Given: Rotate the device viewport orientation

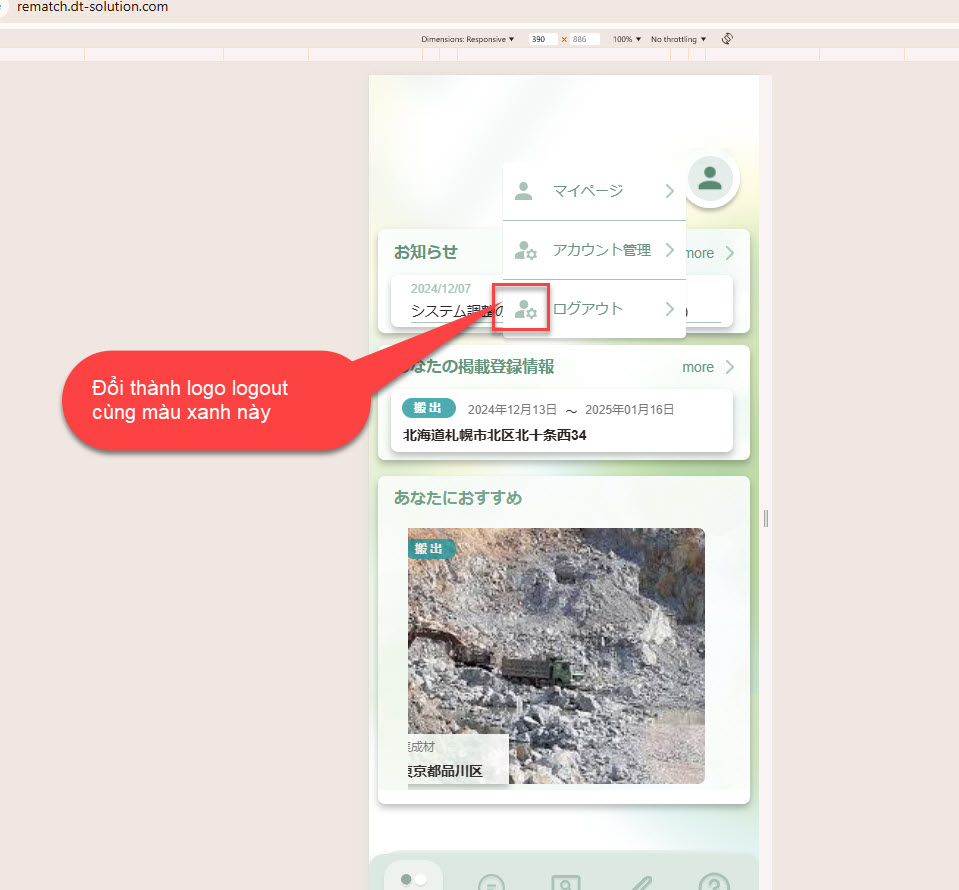Looking at the screenshot, I should click(x=728, y=39).
